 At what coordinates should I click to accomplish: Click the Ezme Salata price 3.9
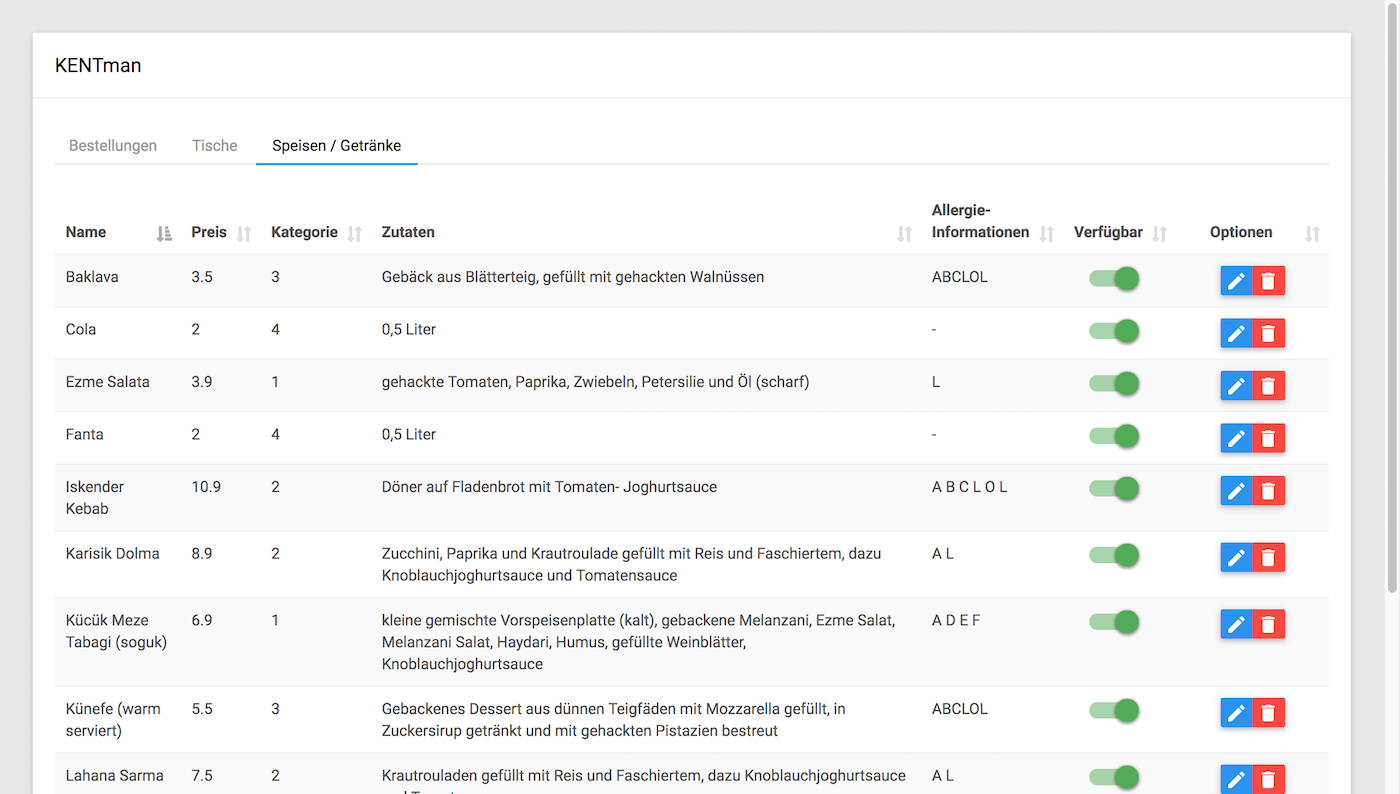pyautogui.click(x=202, y=382)
